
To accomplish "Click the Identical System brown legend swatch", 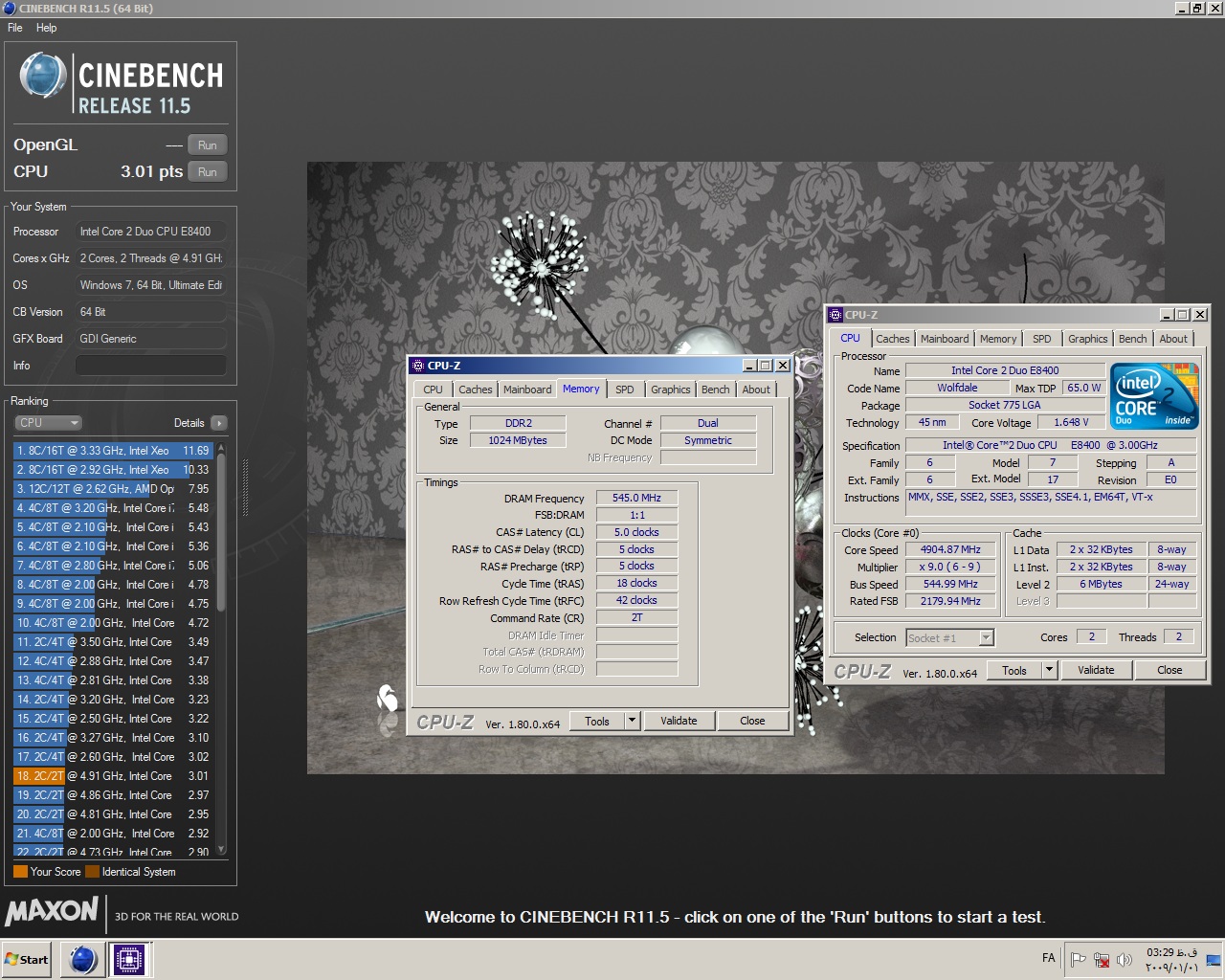I will [92, 872].
